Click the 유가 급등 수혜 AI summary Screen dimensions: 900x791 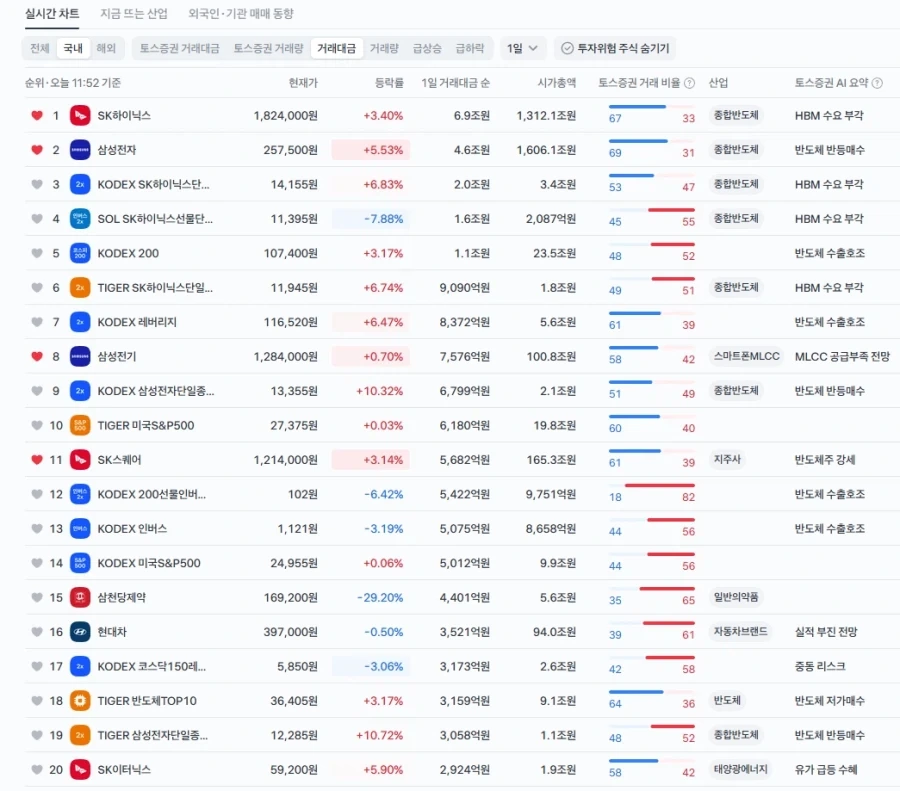(825, 770)
